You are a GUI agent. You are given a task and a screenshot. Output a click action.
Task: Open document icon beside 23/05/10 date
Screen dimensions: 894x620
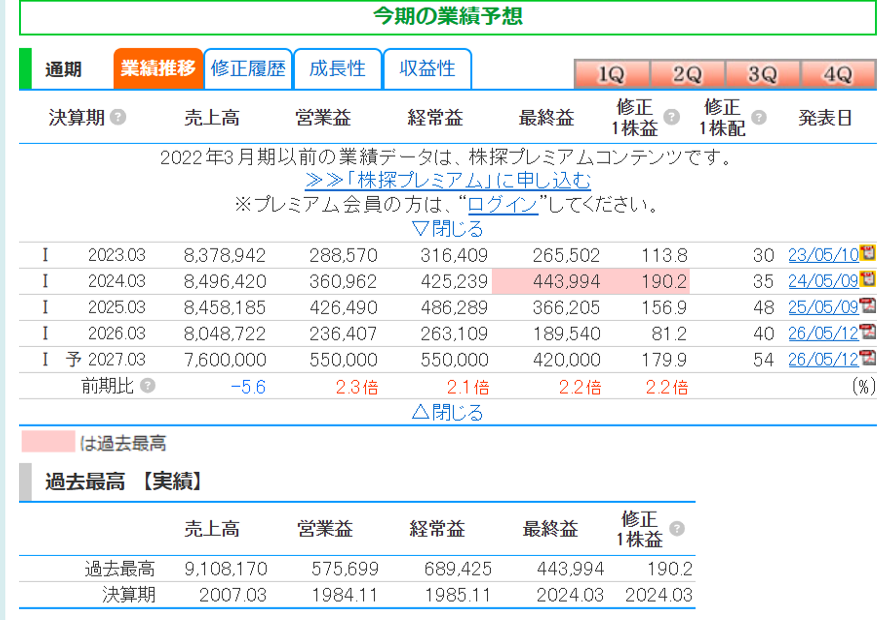coord(867,253)
